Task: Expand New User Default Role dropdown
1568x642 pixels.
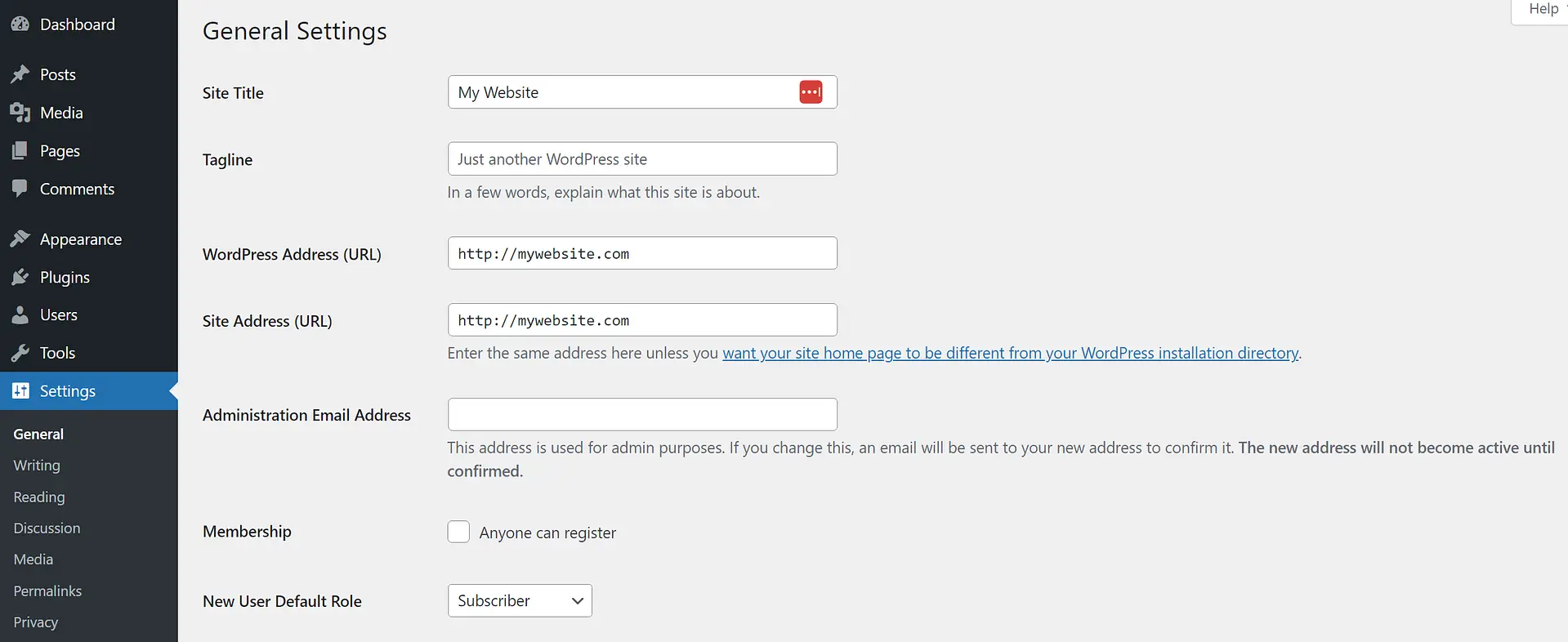Action: [520, 600]
